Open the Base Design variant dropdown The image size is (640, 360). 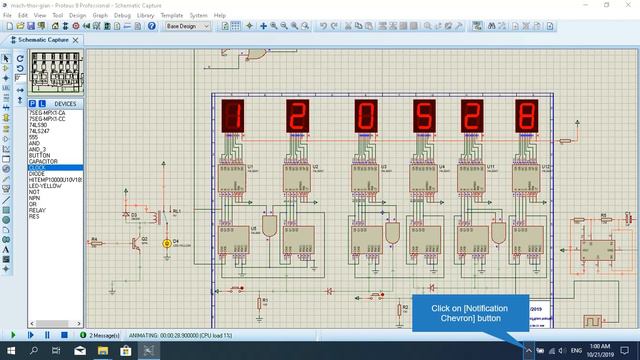tap(188, 26)
